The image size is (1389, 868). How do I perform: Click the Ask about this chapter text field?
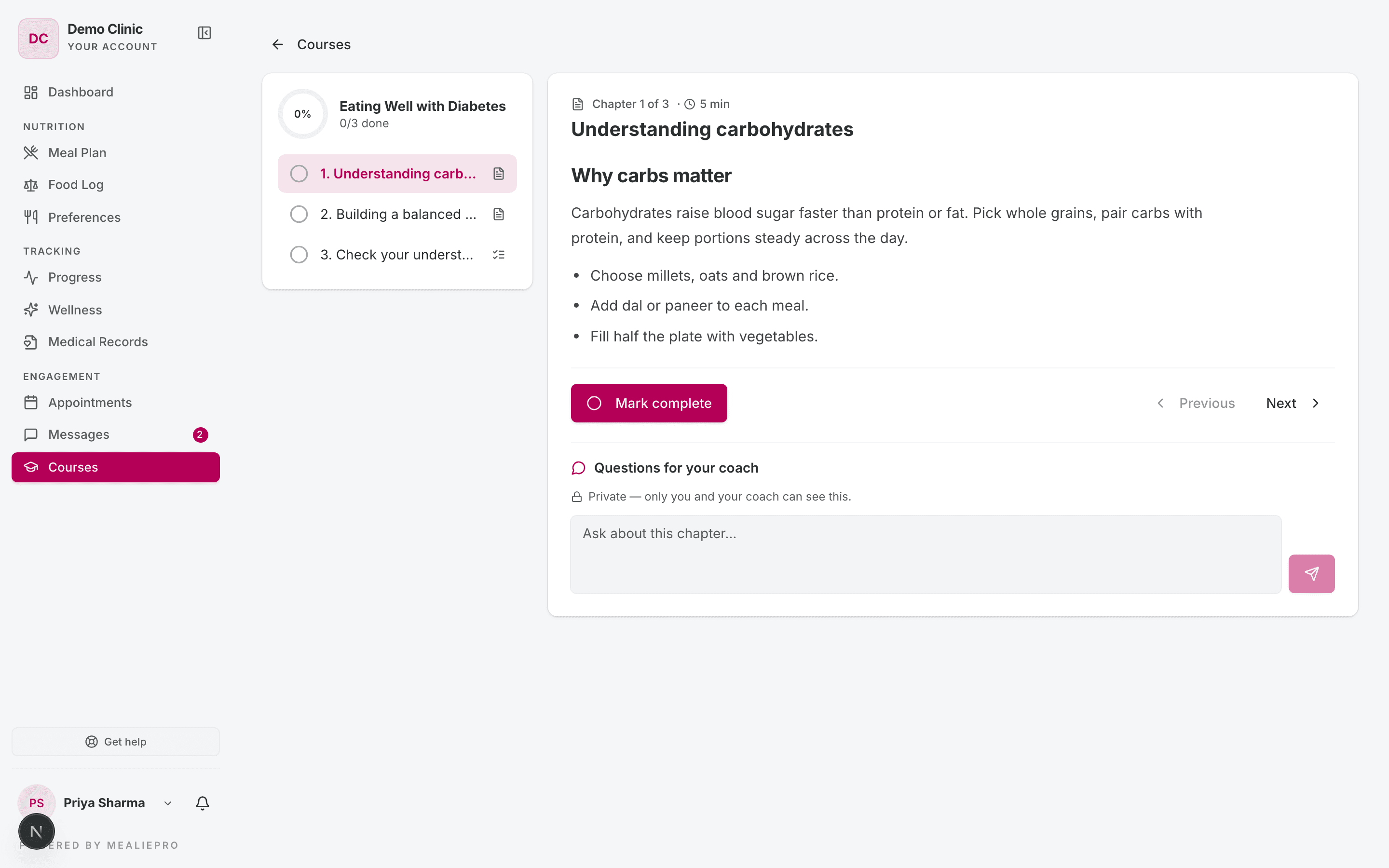926,554
